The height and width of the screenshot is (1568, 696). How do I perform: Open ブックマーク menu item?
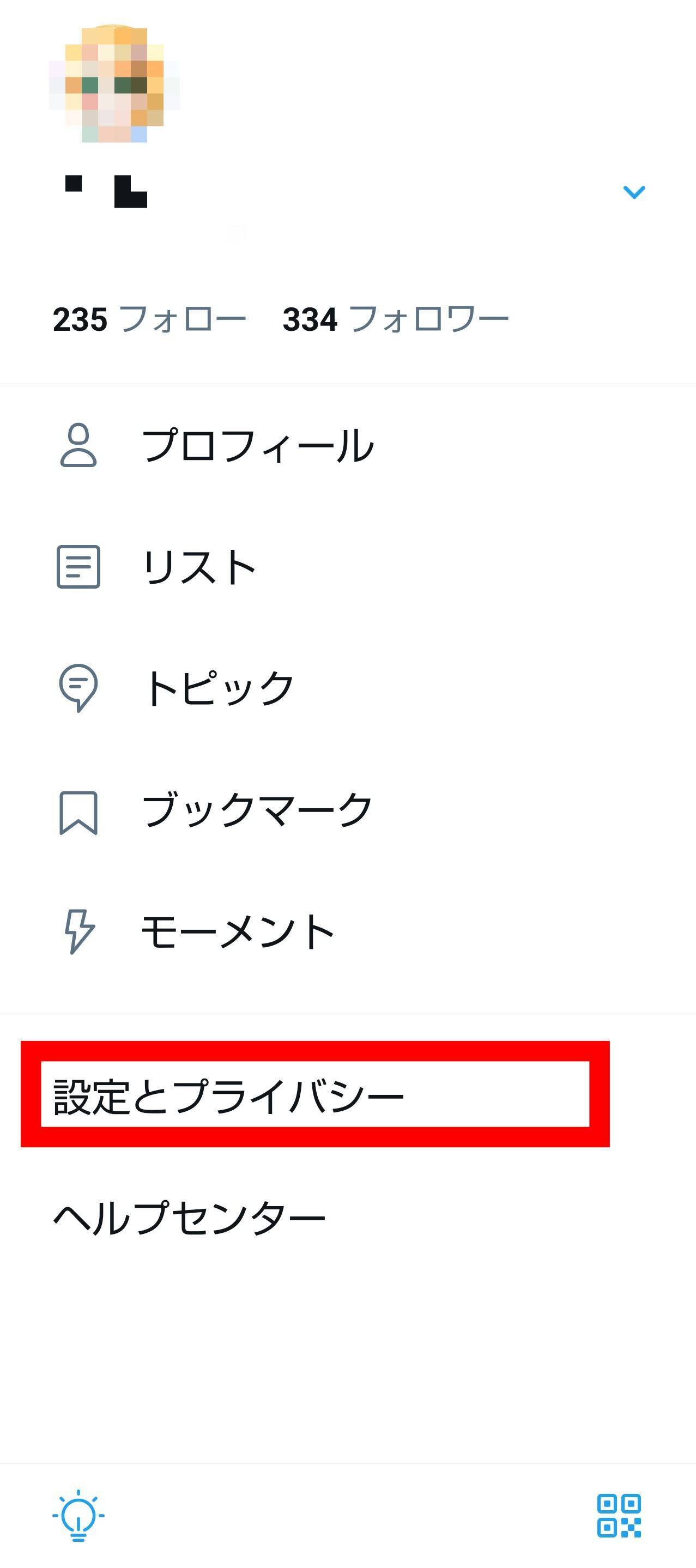click(348, 810)
